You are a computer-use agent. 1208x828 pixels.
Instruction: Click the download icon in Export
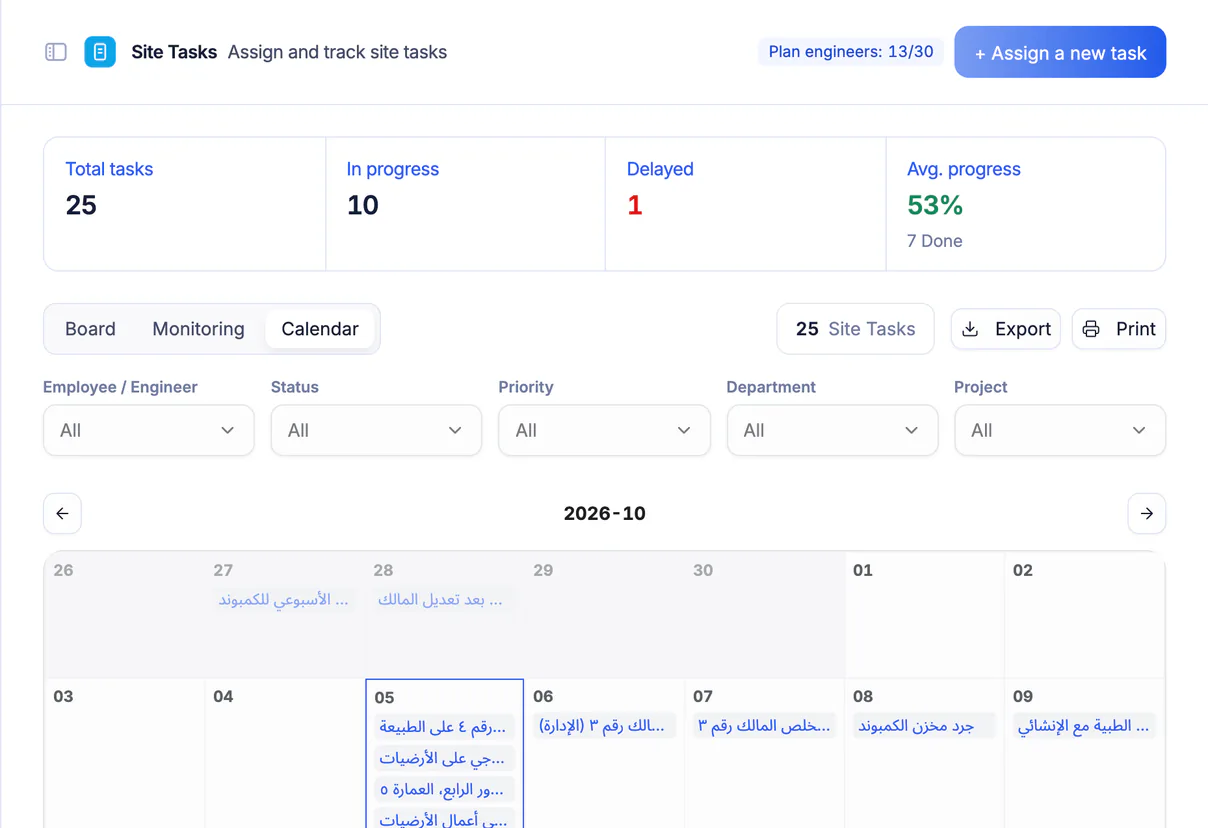click(970, 329)
